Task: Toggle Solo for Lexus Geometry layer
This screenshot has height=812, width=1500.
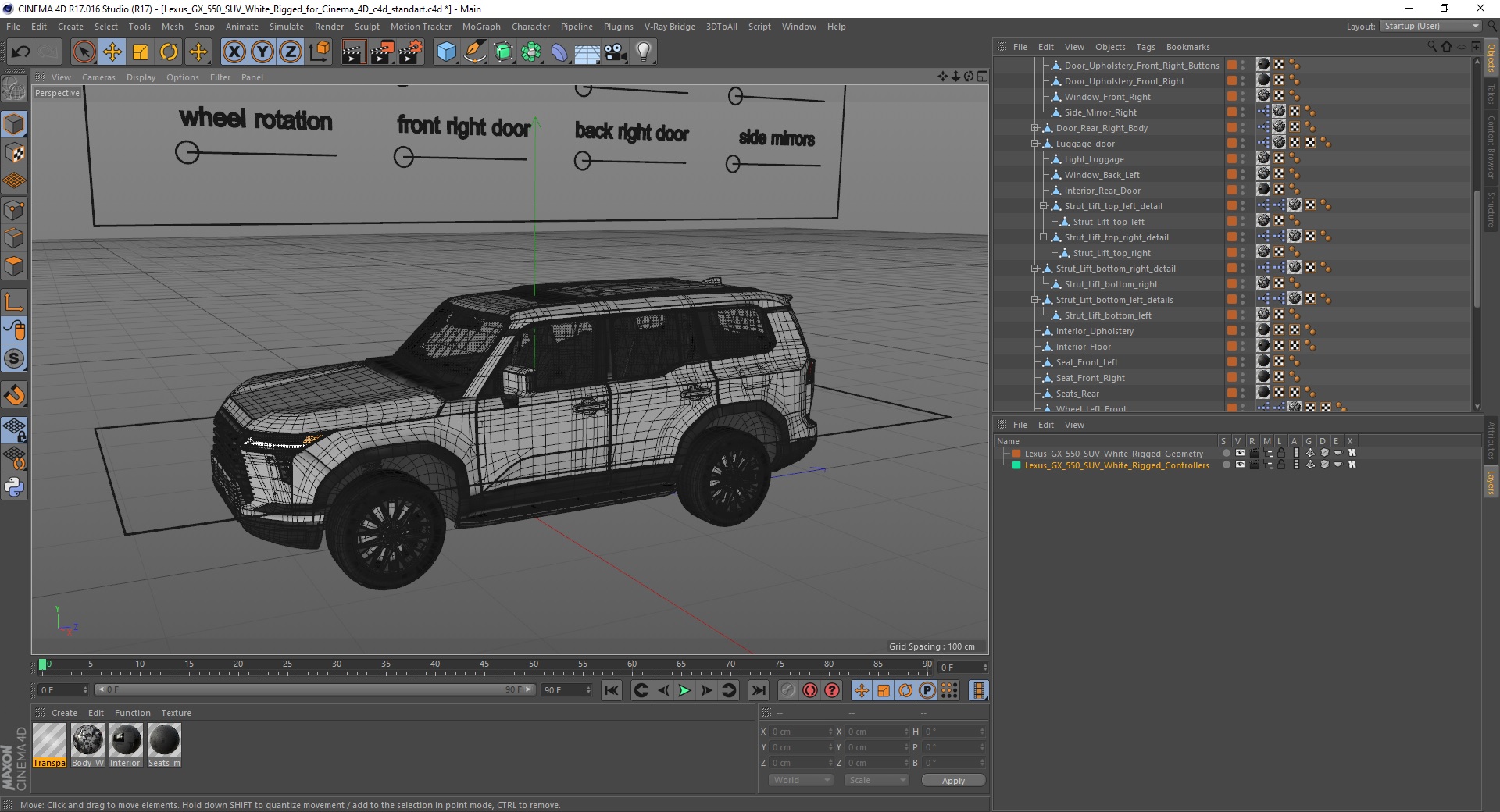Action: tap(1226, 453)
